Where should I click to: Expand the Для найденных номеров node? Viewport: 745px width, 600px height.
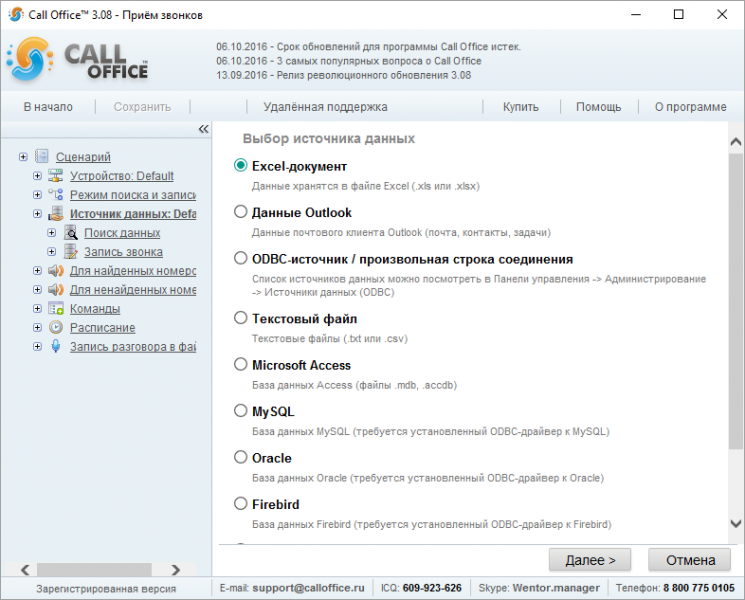point(37,270)
